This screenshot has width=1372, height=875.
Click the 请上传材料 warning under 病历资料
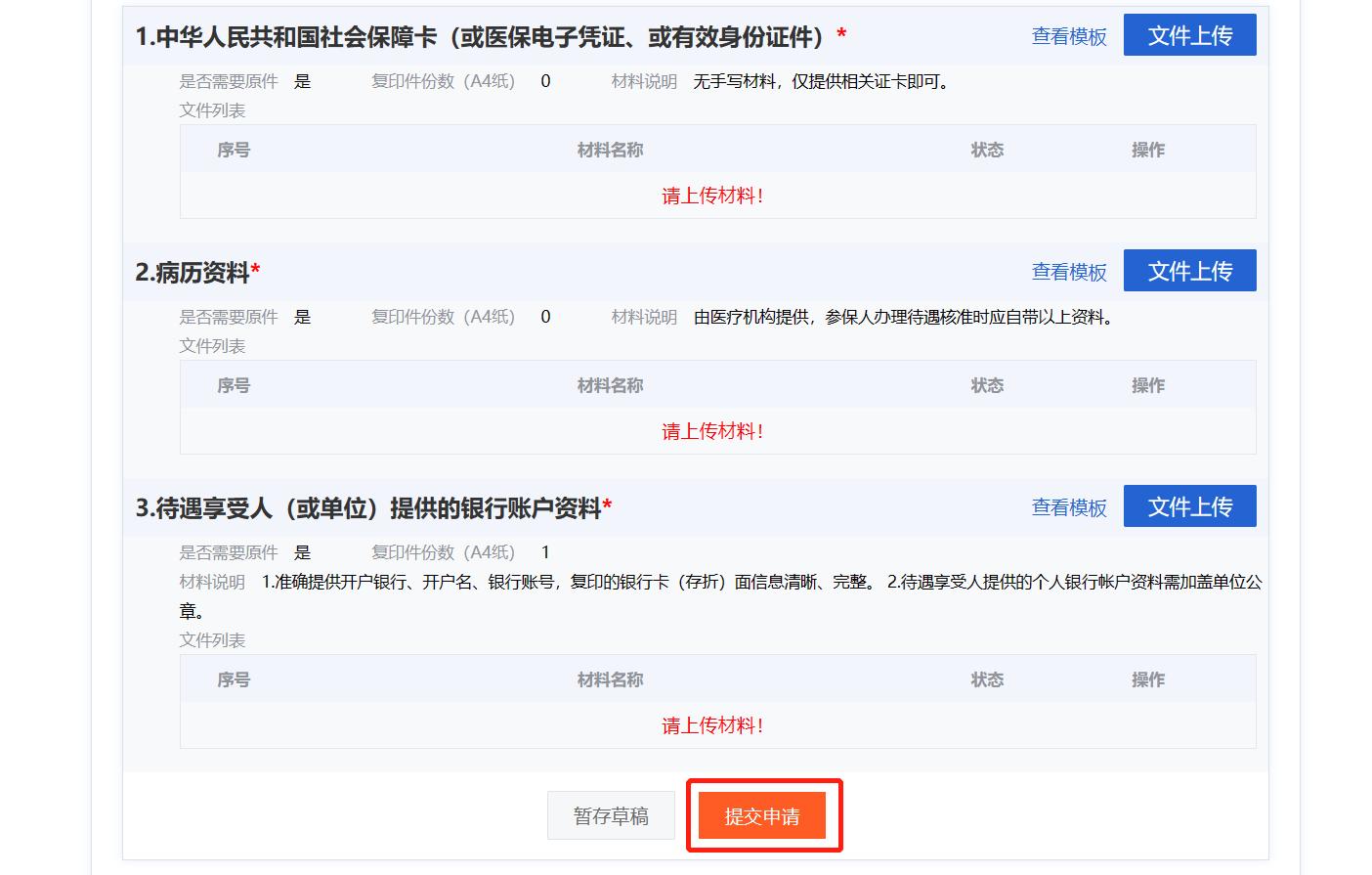[714, 430]
